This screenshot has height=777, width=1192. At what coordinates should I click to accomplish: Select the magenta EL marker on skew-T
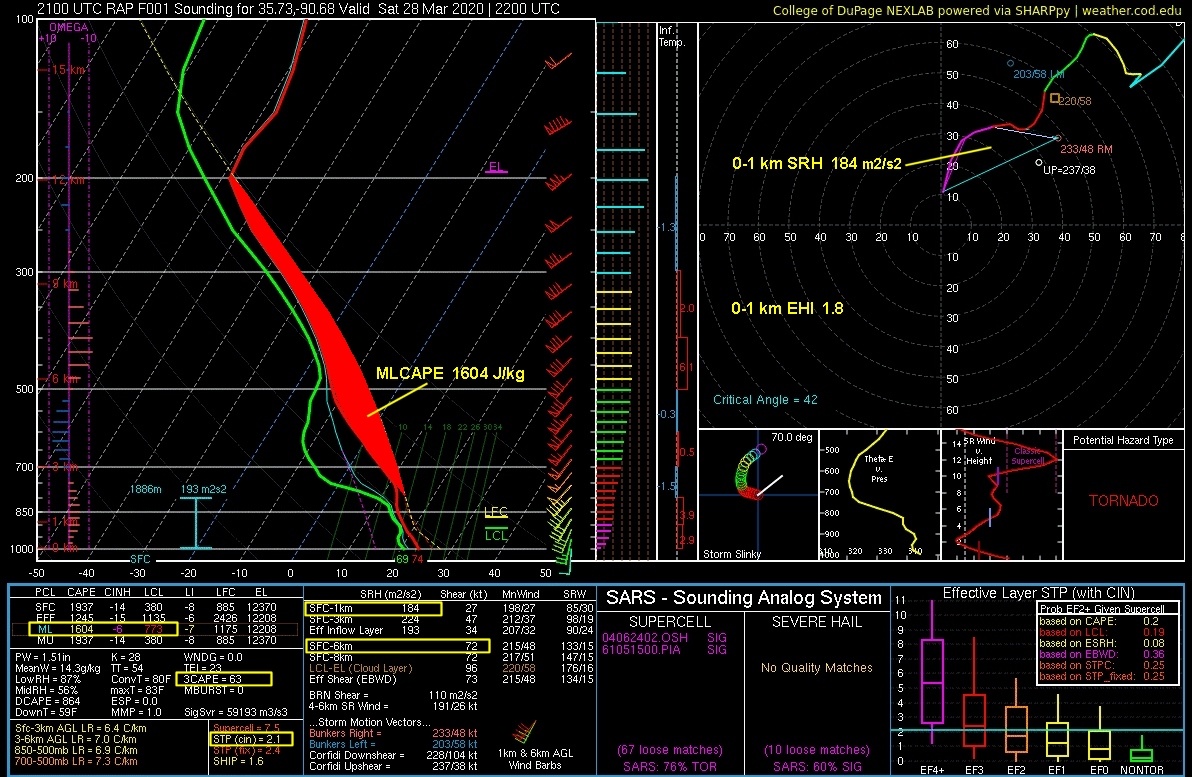[496, 167]
